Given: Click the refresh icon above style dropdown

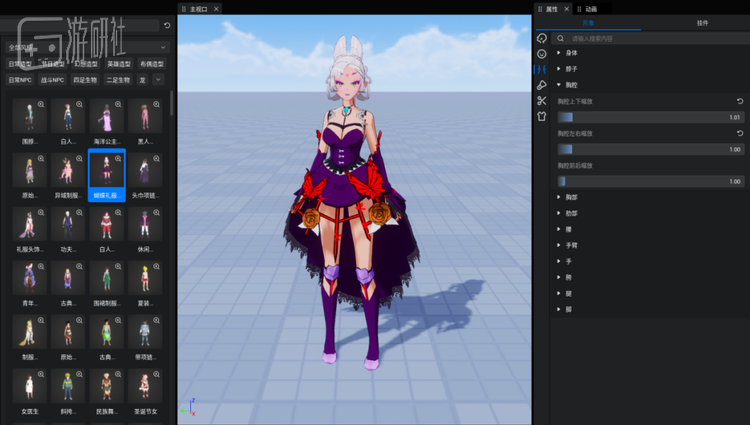Looking at the screenshot, I should 167,25.
